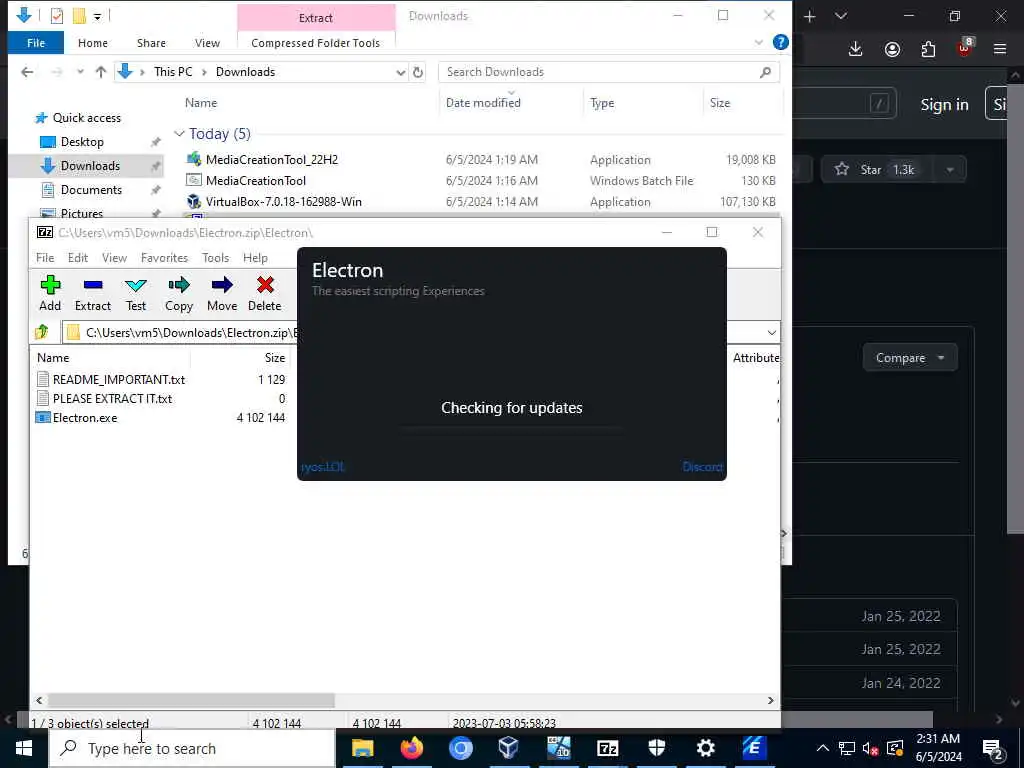Select Documents in navigation pane

pos(91,190)
